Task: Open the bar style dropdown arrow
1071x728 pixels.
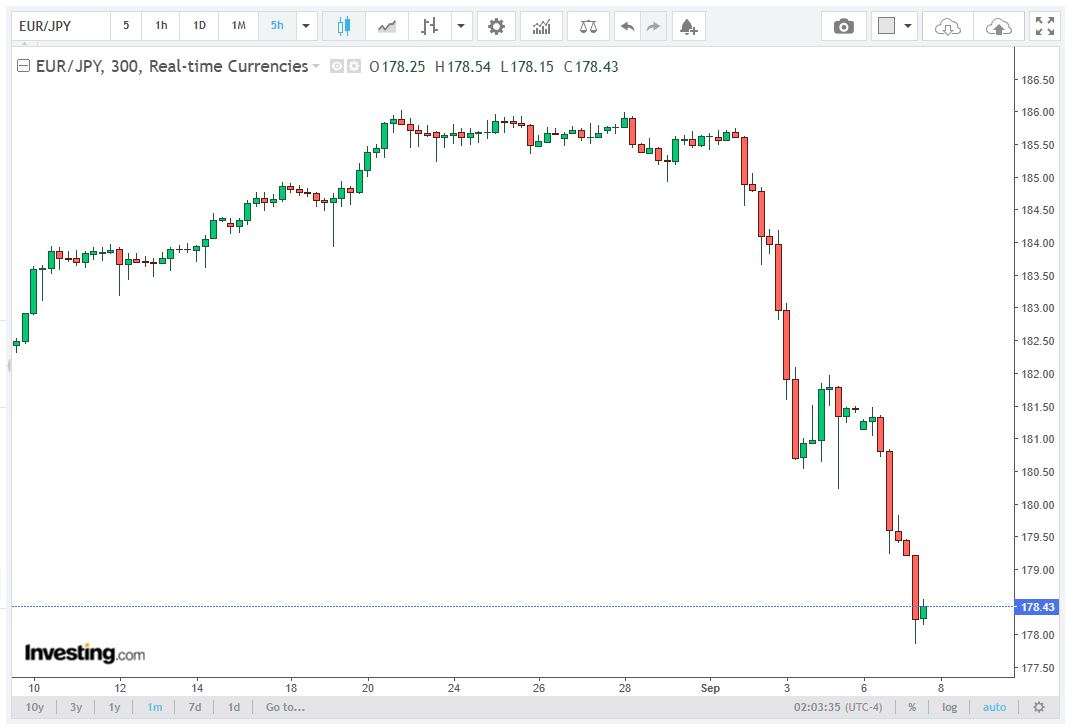Action: point(461,26)
